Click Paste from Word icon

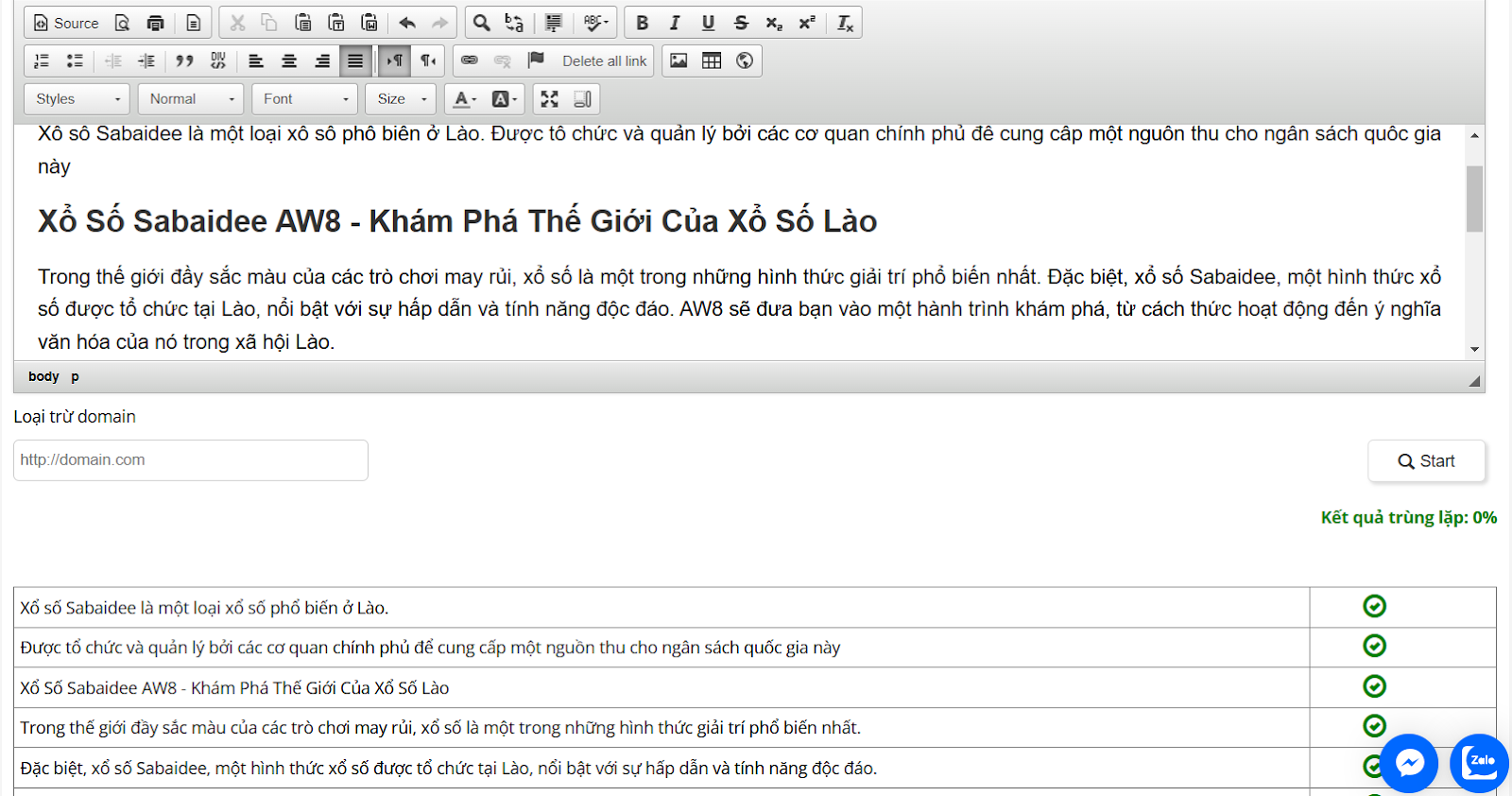369,23
